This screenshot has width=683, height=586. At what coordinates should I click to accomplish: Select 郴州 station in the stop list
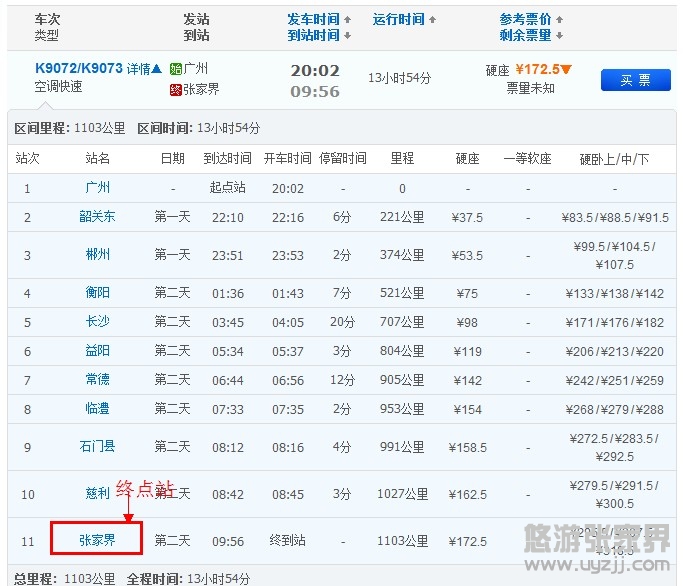click(x=97, y=255)
